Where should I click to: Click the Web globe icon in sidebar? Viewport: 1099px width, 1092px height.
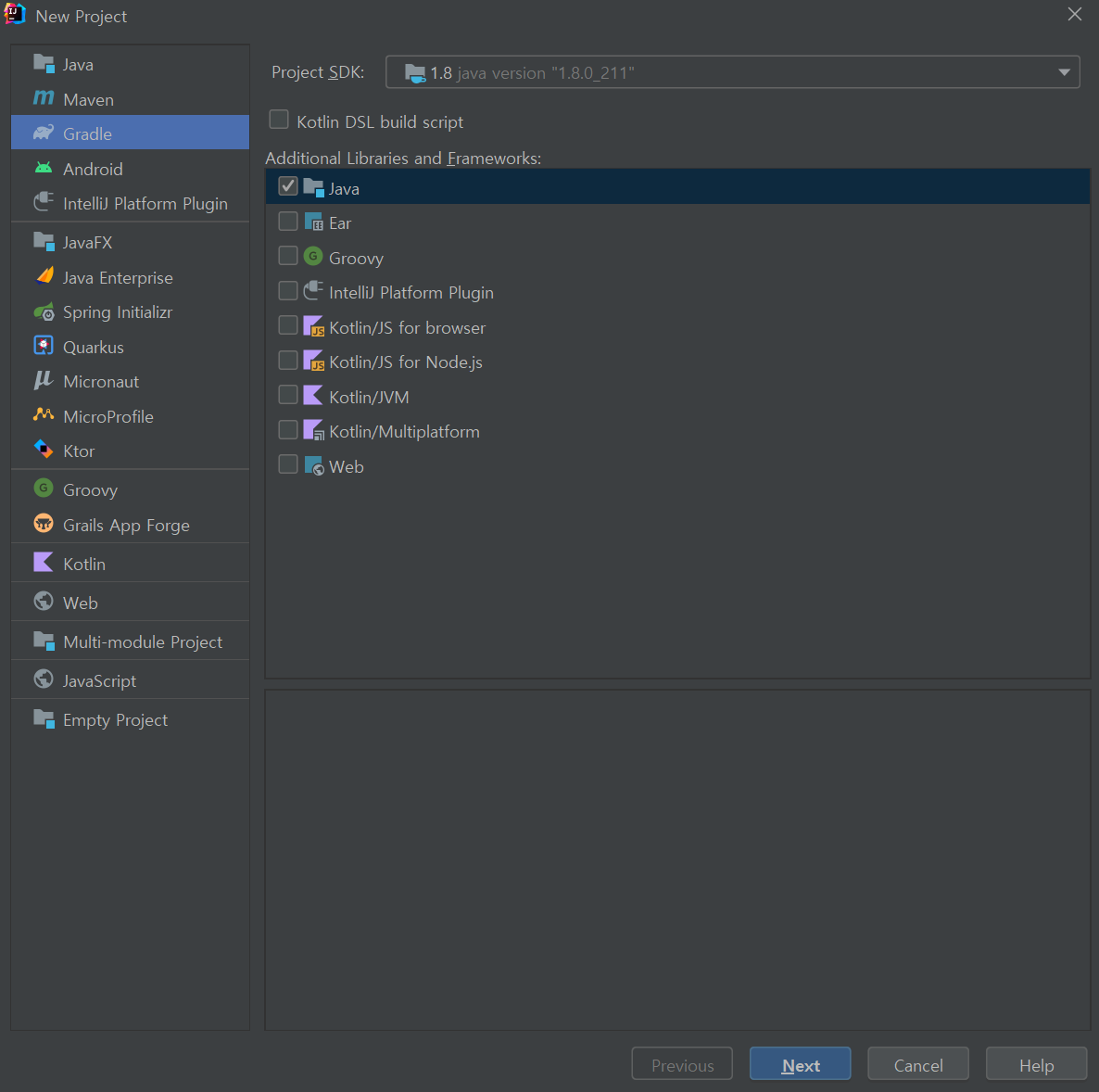(44, 601)
